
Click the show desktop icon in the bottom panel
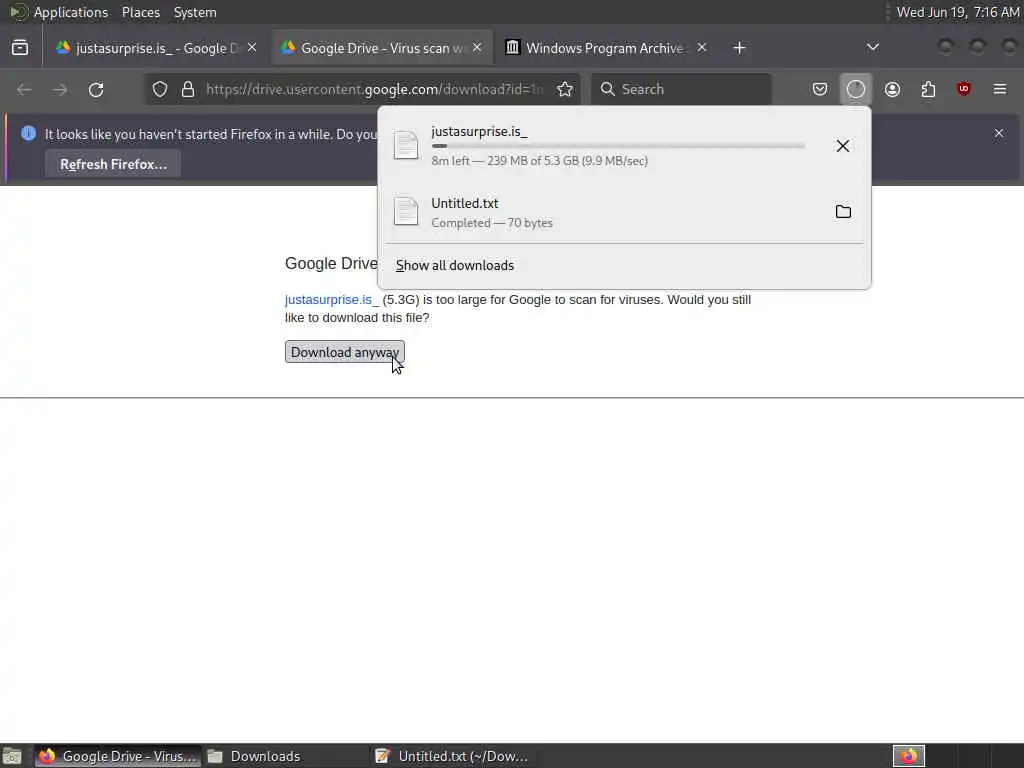pyautogui.click(x=12, y=756)
